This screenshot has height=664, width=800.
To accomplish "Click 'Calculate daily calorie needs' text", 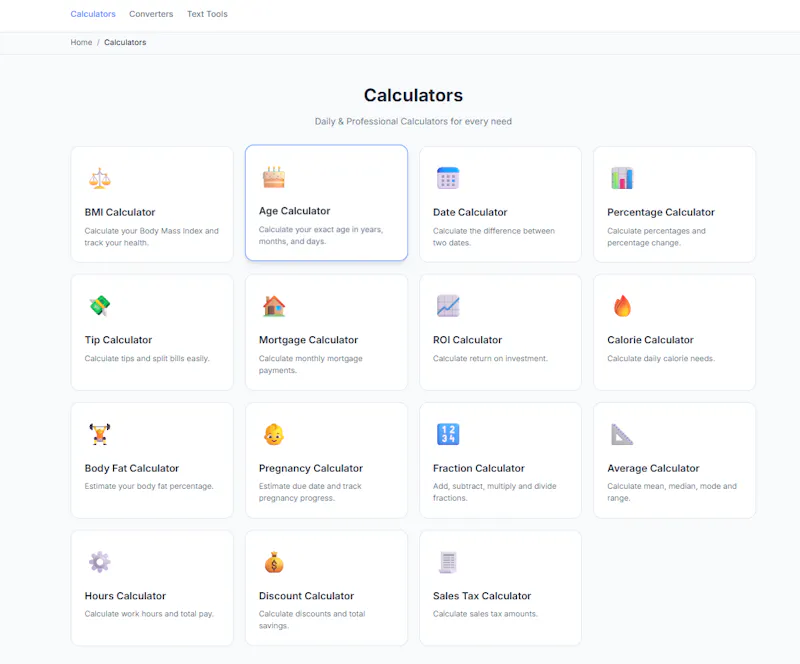I will click(x=661, y=358).
